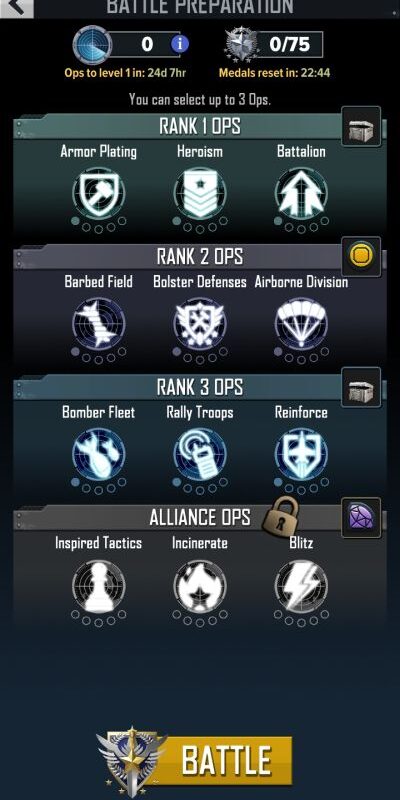This screenshot has height=800, width=400.
Task: Open the Rank 3 Ops crate
Action: (361, 387)
